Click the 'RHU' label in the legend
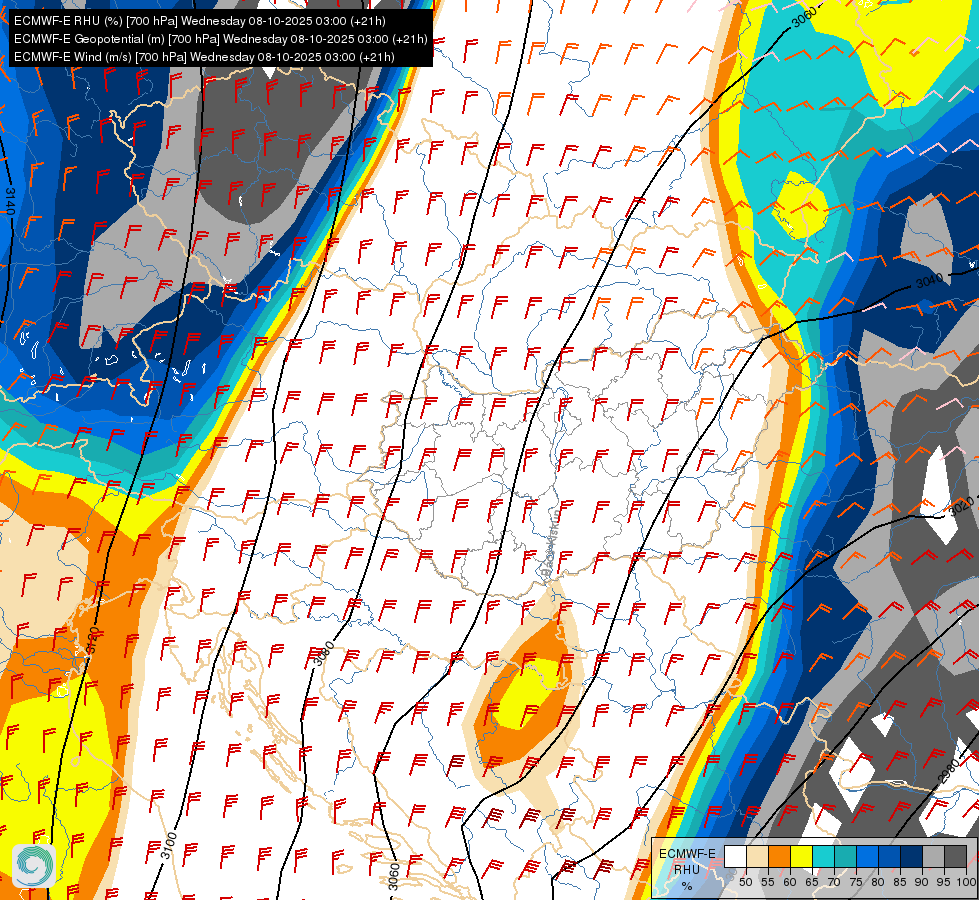This screenshot has width=979, height=900. click(687, 870)
